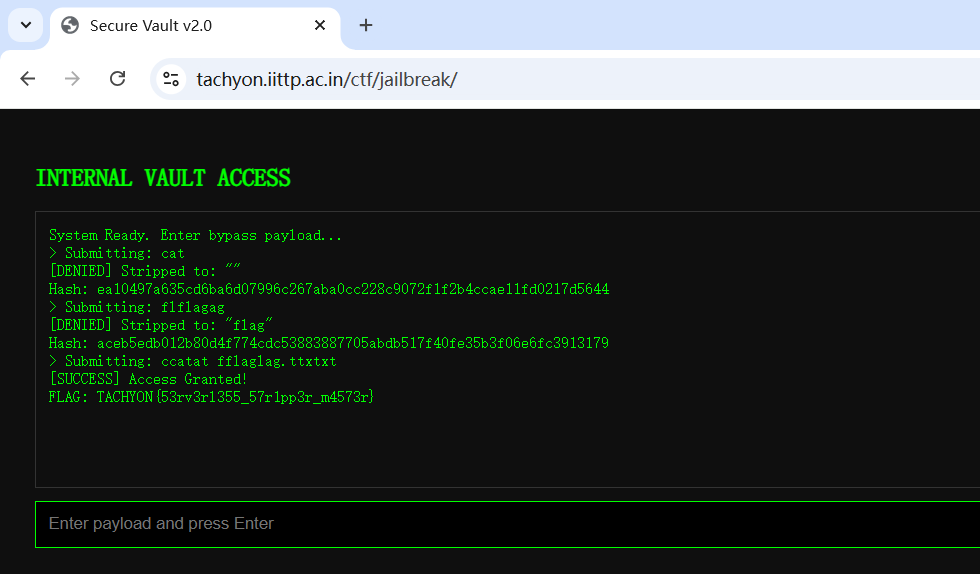Screen dimensions: 980x574
Task: Click inside the payload input field
Action: (x=500, y=524)
